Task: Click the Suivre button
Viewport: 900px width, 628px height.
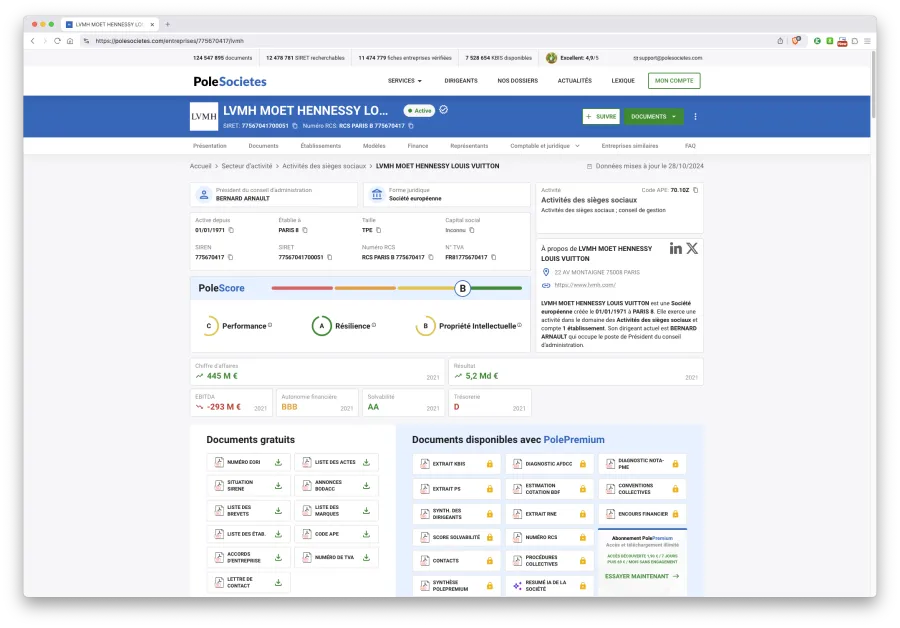Action: point(601,117)
